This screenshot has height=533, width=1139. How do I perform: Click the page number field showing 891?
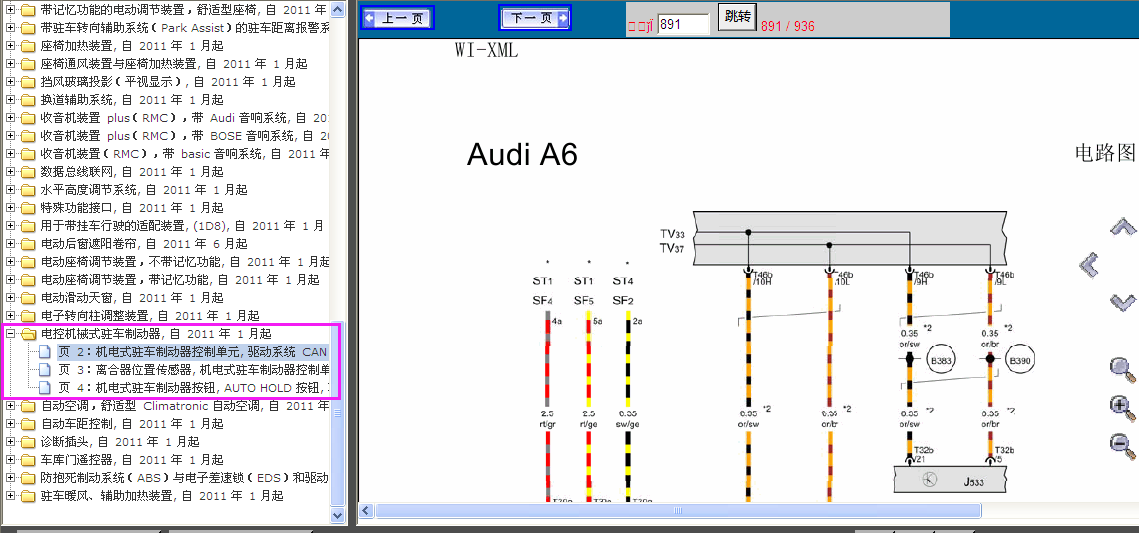coord(684,24)
